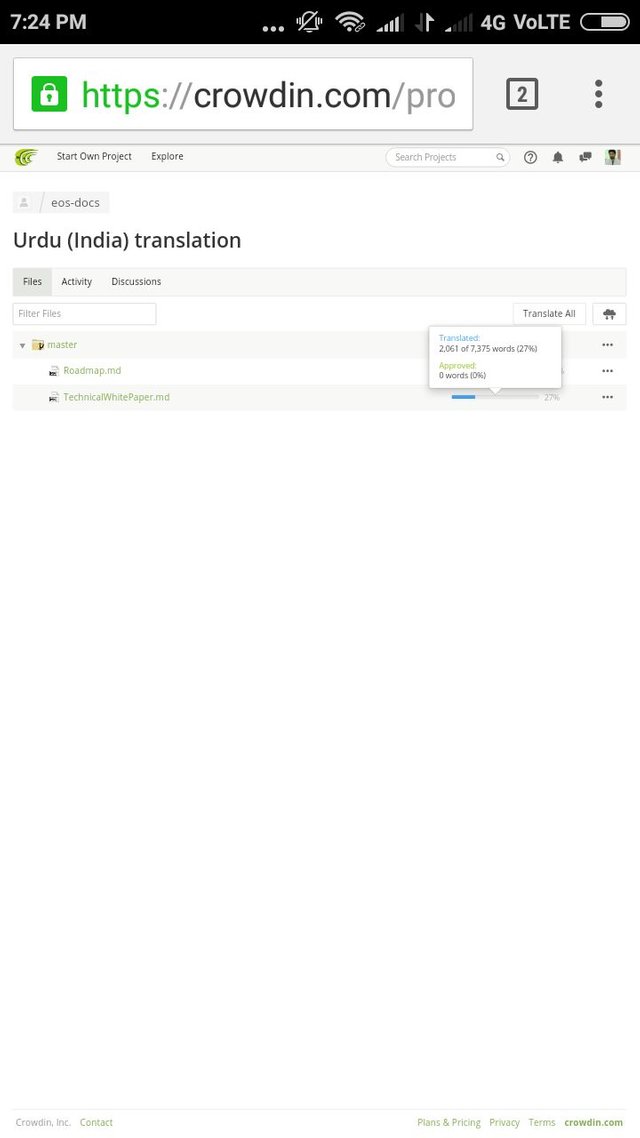Open the Plans & Pricing footer link
640x1138 pixels.
click(448, 1122)
